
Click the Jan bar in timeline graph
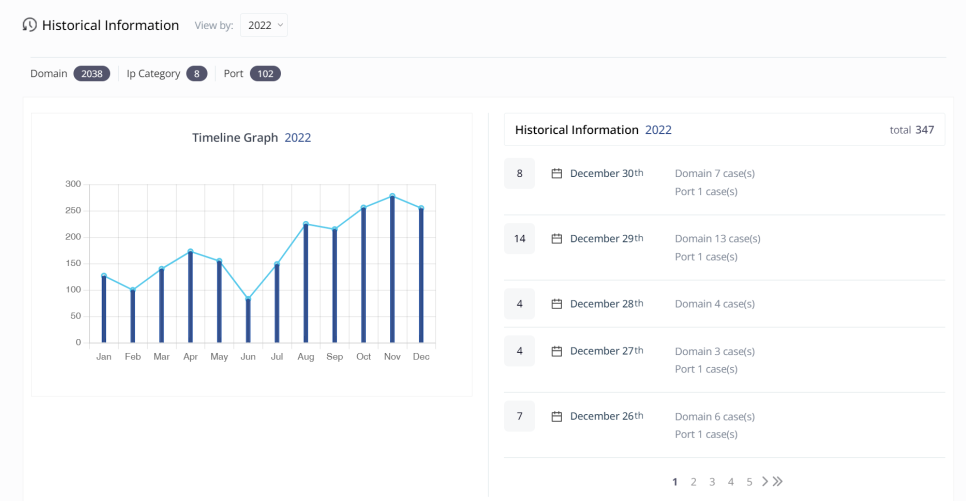[x=104, y=309]
